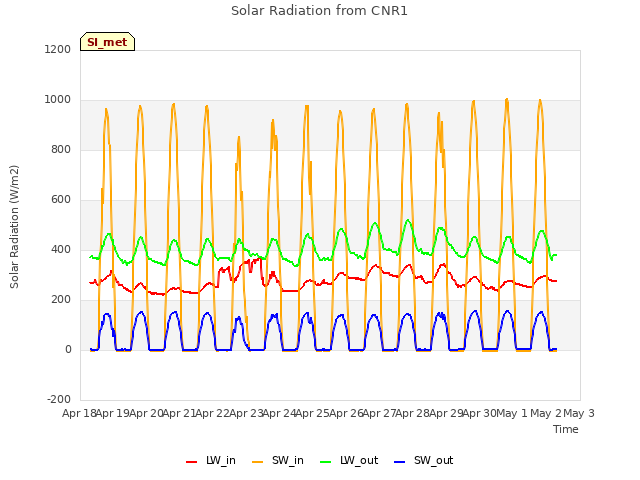Viewport: 640px width, 480px height.
Task: Click the Apr 27 x-axis tick label
Action: pos(379,413)
